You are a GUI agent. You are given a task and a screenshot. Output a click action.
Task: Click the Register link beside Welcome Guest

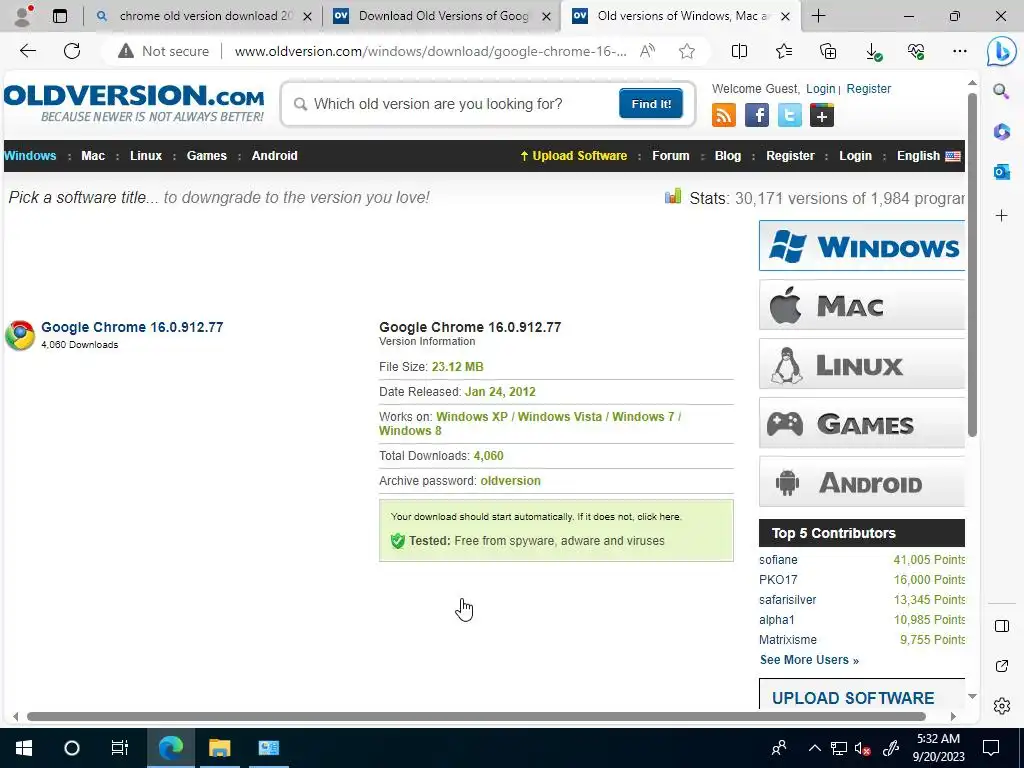[869, 89]
